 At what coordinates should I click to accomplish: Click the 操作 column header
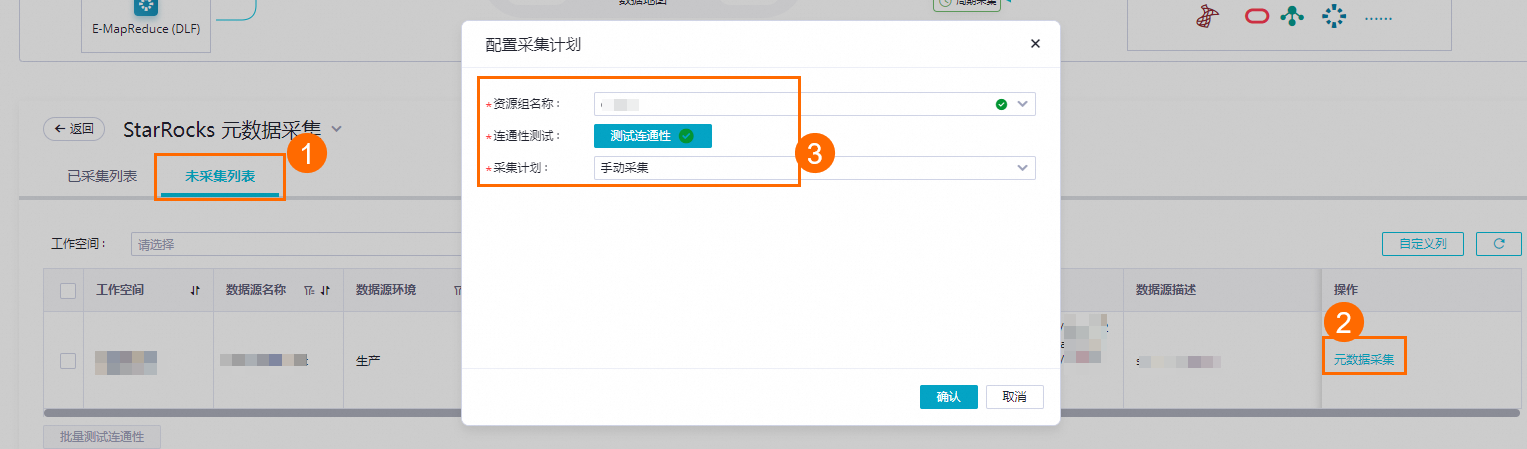[1346, 290]
